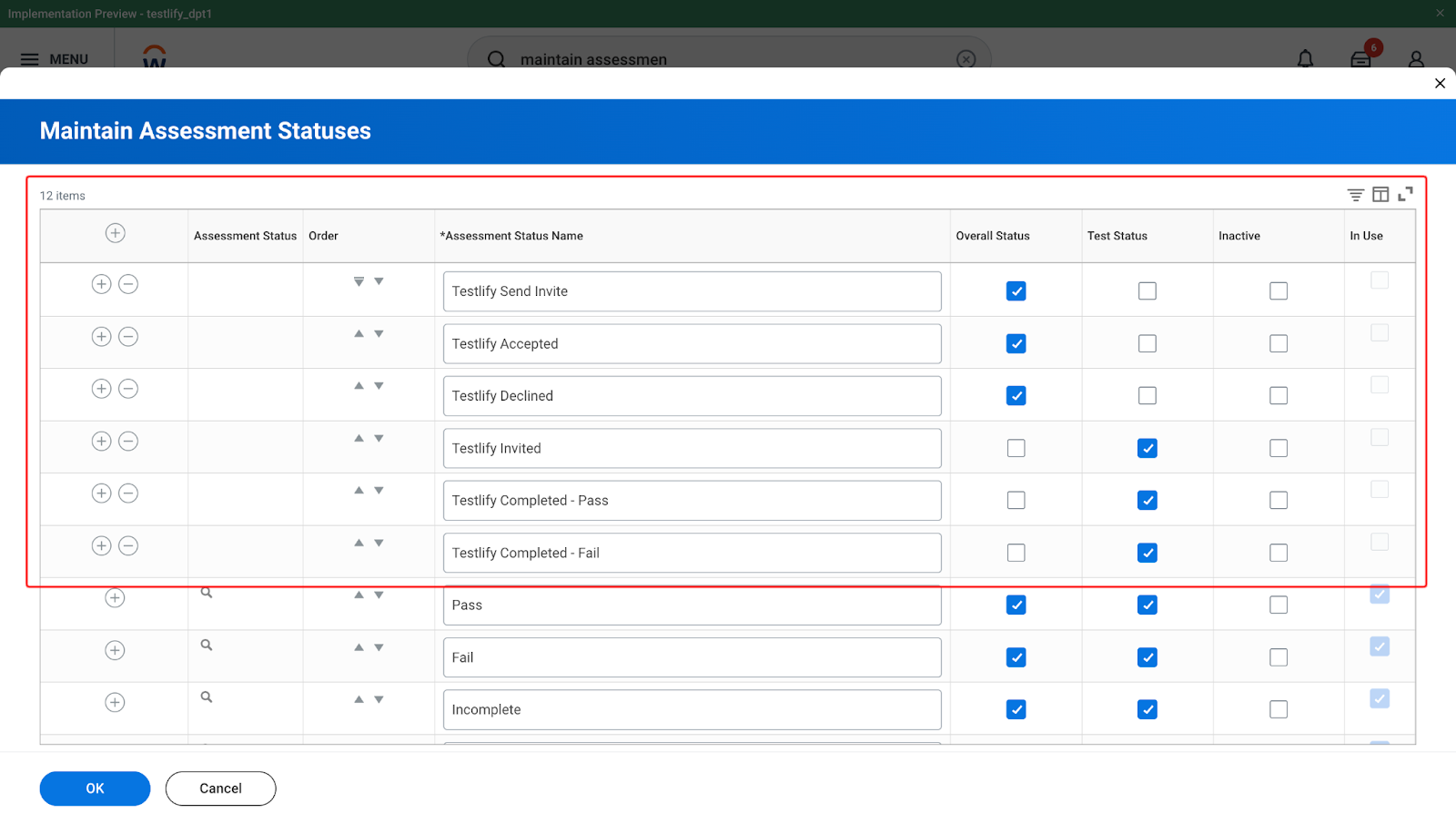Move Testlify Send Invite down one position
The image size is (1456, 824).
coord(379,281)
